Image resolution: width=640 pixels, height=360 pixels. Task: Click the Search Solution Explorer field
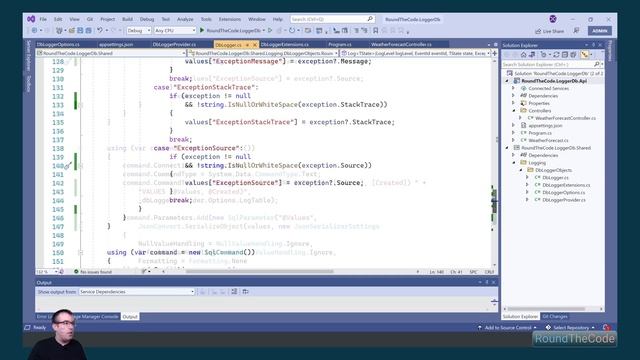[x=553, y=64]
